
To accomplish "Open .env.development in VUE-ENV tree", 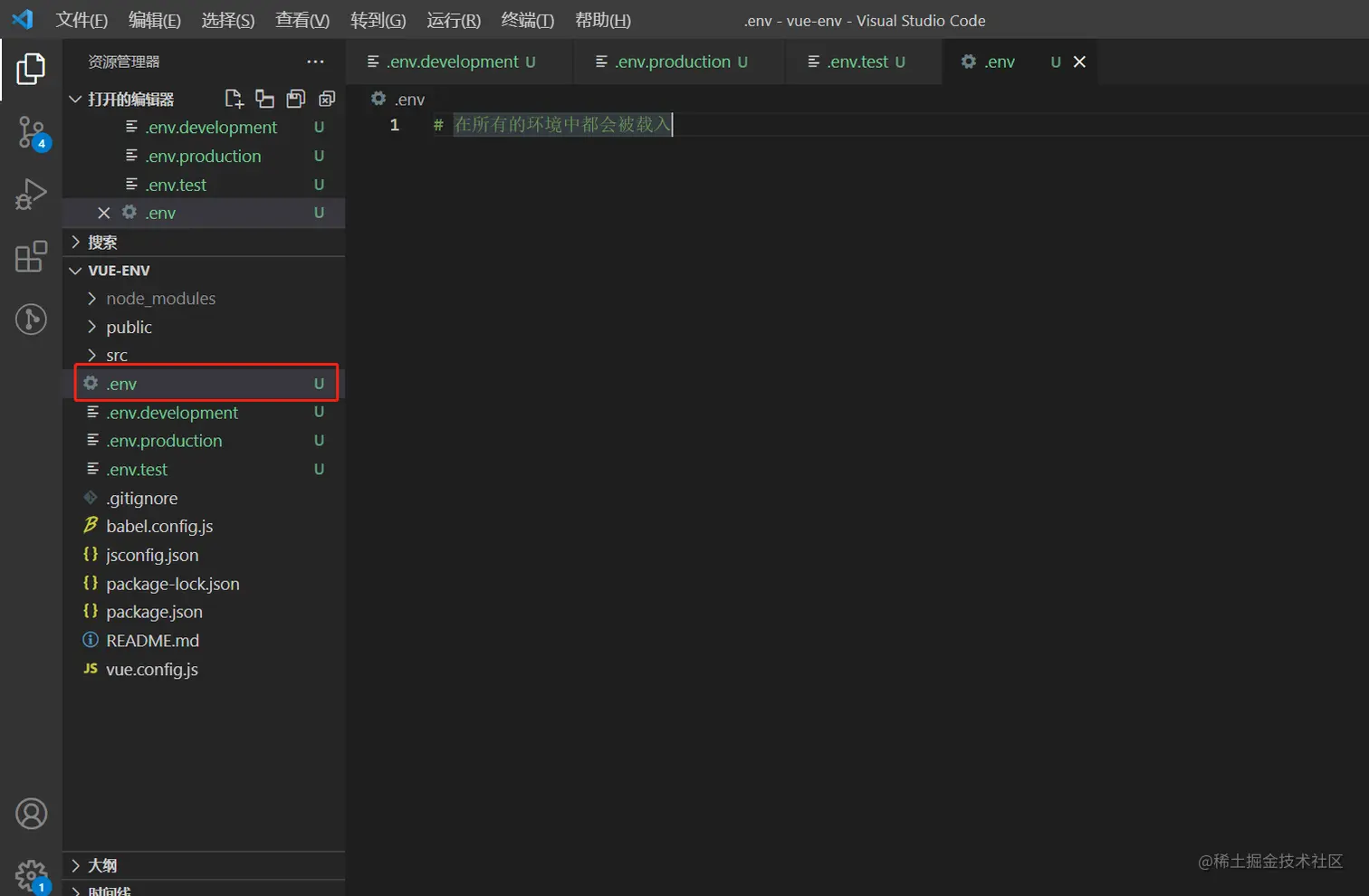I will pyautogui.click(x=205, y=412).
